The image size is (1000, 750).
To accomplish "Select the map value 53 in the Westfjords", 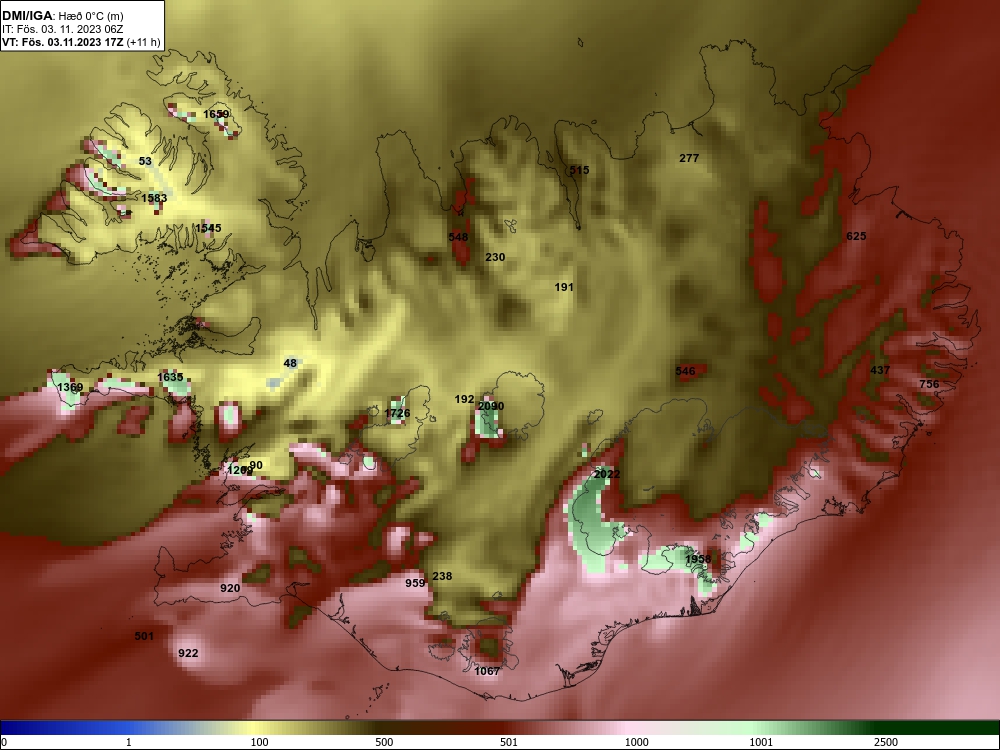I will (x=145, y=161).
